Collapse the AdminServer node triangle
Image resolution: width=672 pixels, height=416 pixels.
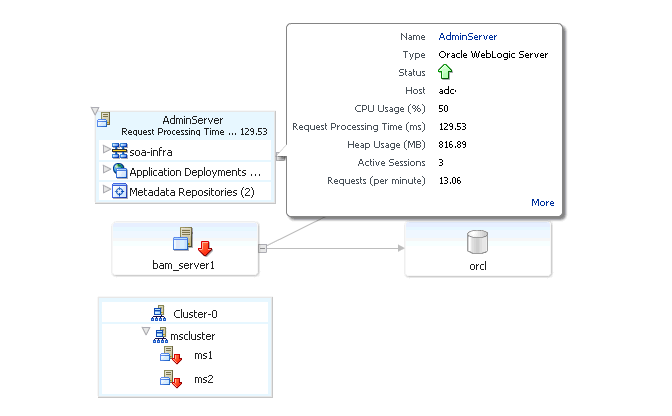point(95,111)
